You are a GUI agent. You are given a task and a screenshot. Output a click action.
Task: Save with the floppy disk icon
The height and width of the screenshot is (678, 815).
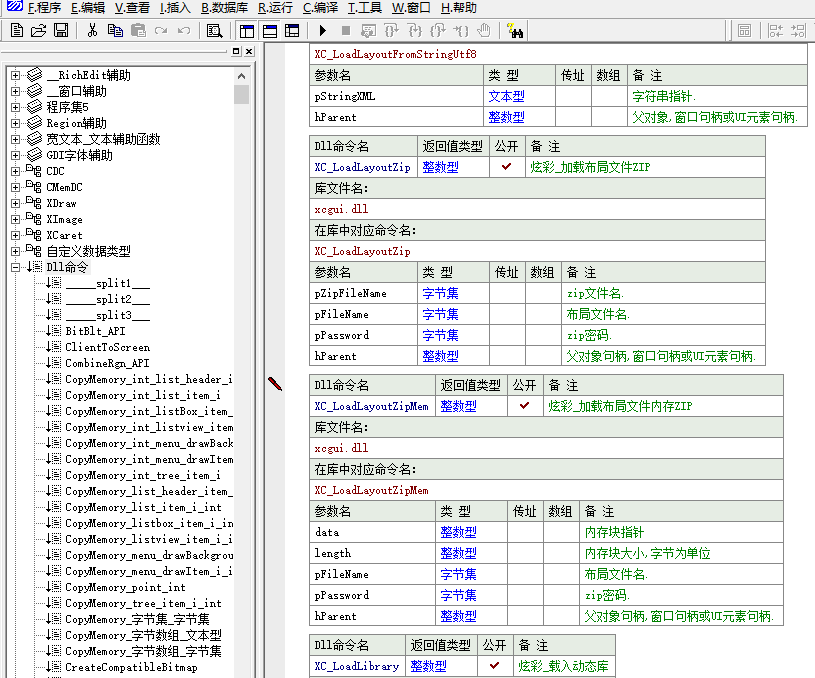coord(61,31)
